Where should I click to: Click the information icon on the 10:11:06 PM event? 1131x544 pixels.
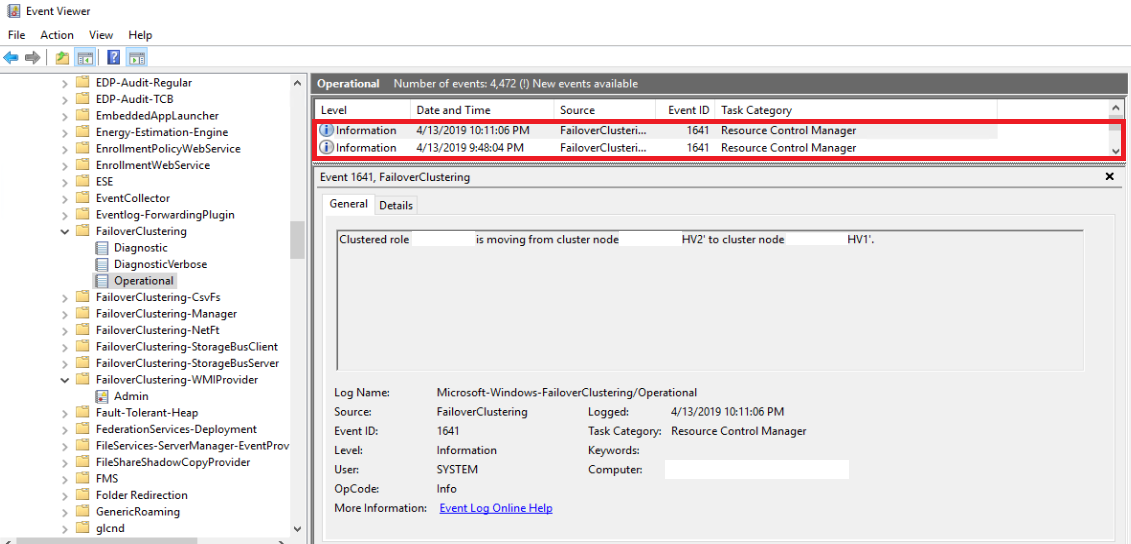tap(327, 131)
